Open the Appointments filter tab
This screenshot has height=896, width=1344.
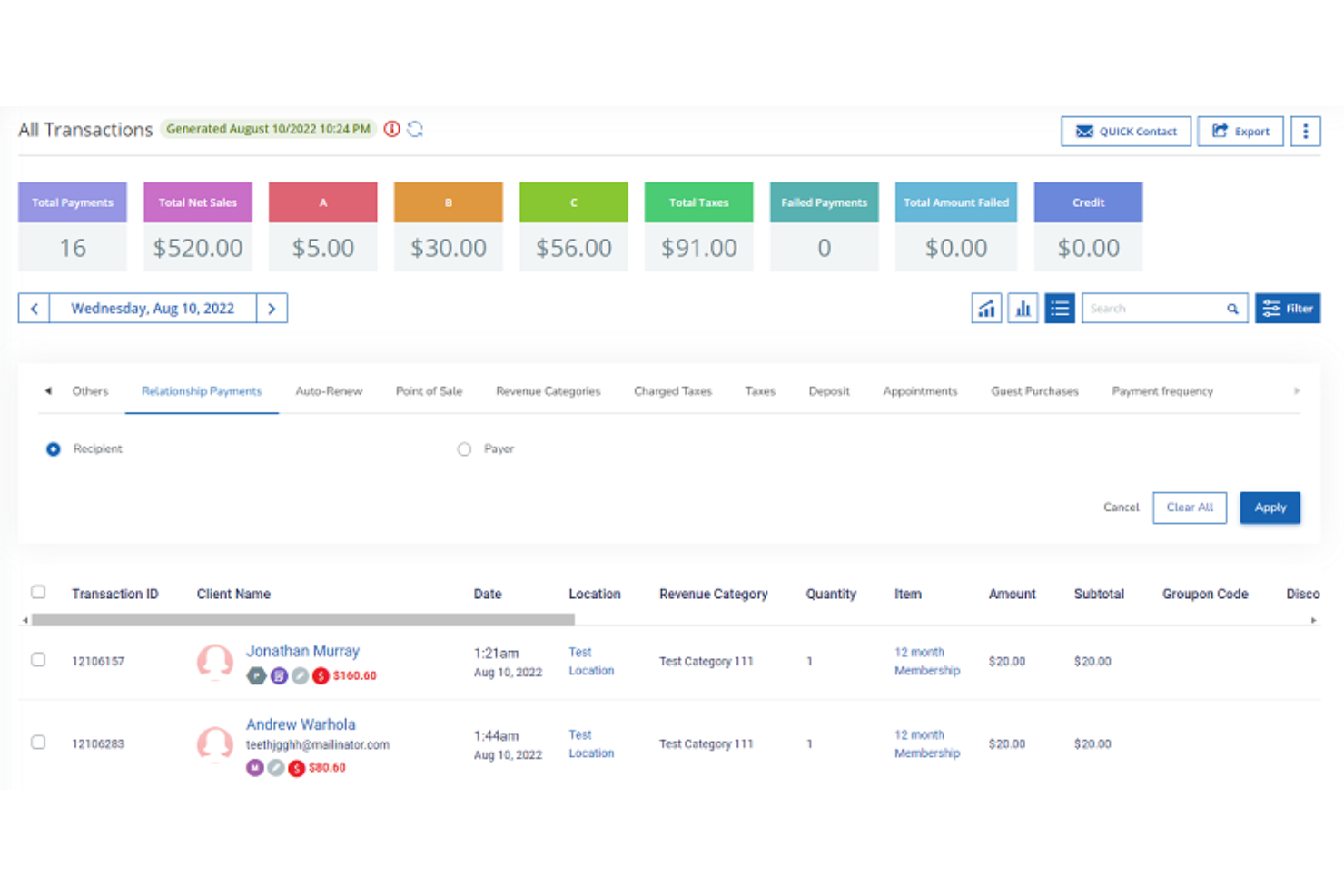[x=920, y=391]
